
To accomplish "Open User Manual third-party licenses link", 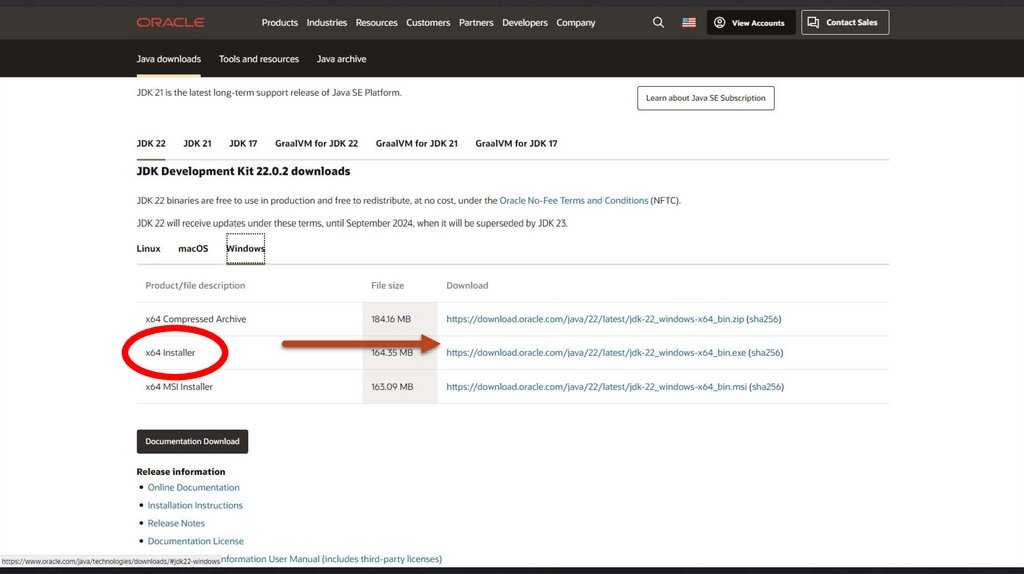I will tap(331, 559).
